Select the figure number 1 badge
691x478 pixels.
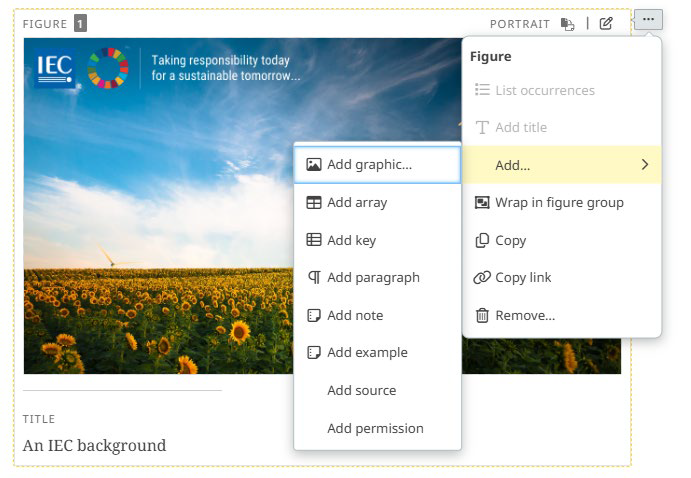pos(80,23)
